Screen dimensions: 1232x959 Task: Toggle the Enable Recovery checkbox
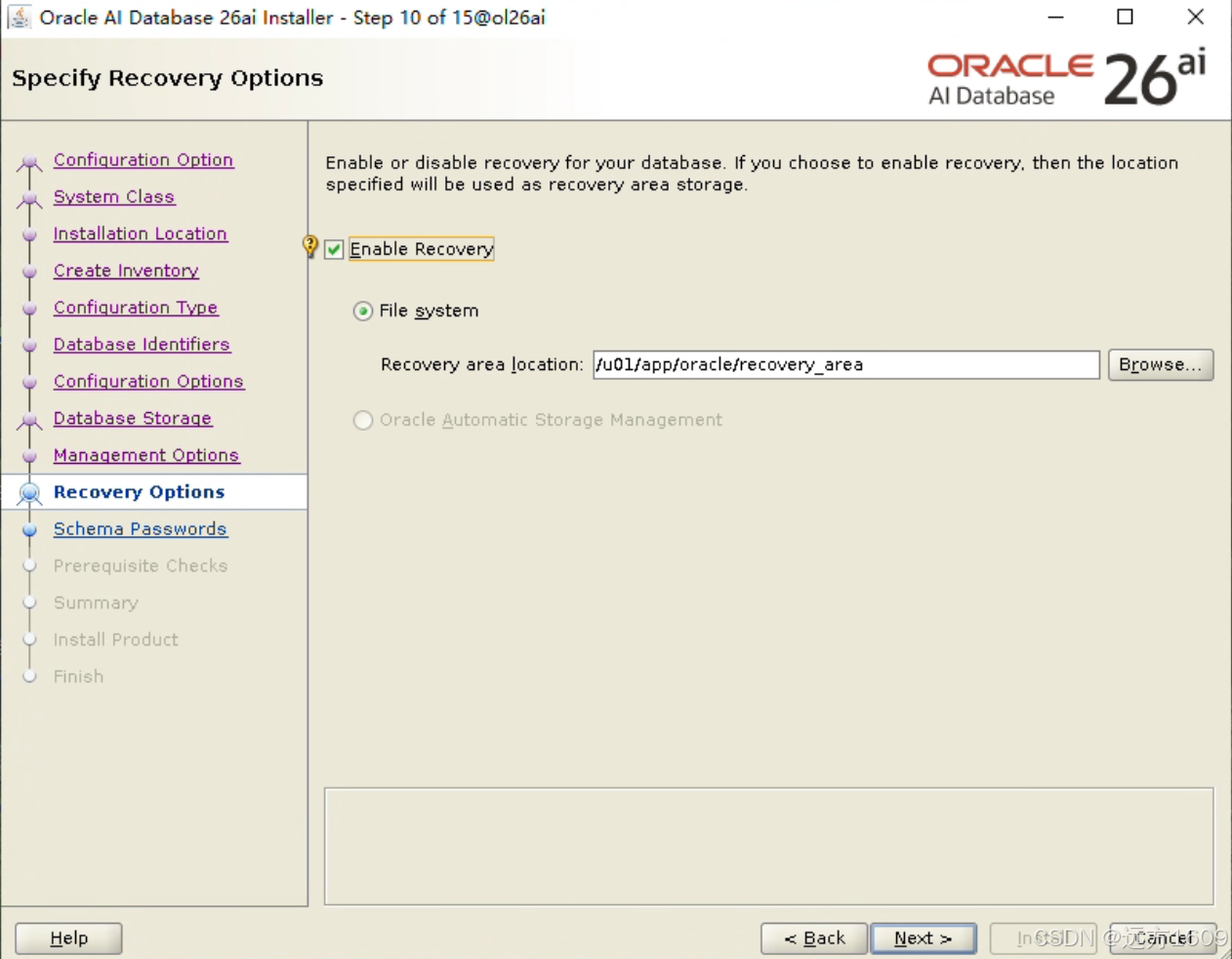[335, 249]
